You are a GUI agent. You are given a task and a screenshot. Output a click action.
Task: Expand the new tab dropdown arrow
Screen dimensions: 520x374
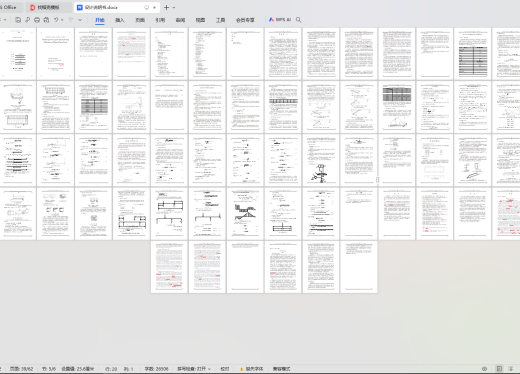pos(174,7)
